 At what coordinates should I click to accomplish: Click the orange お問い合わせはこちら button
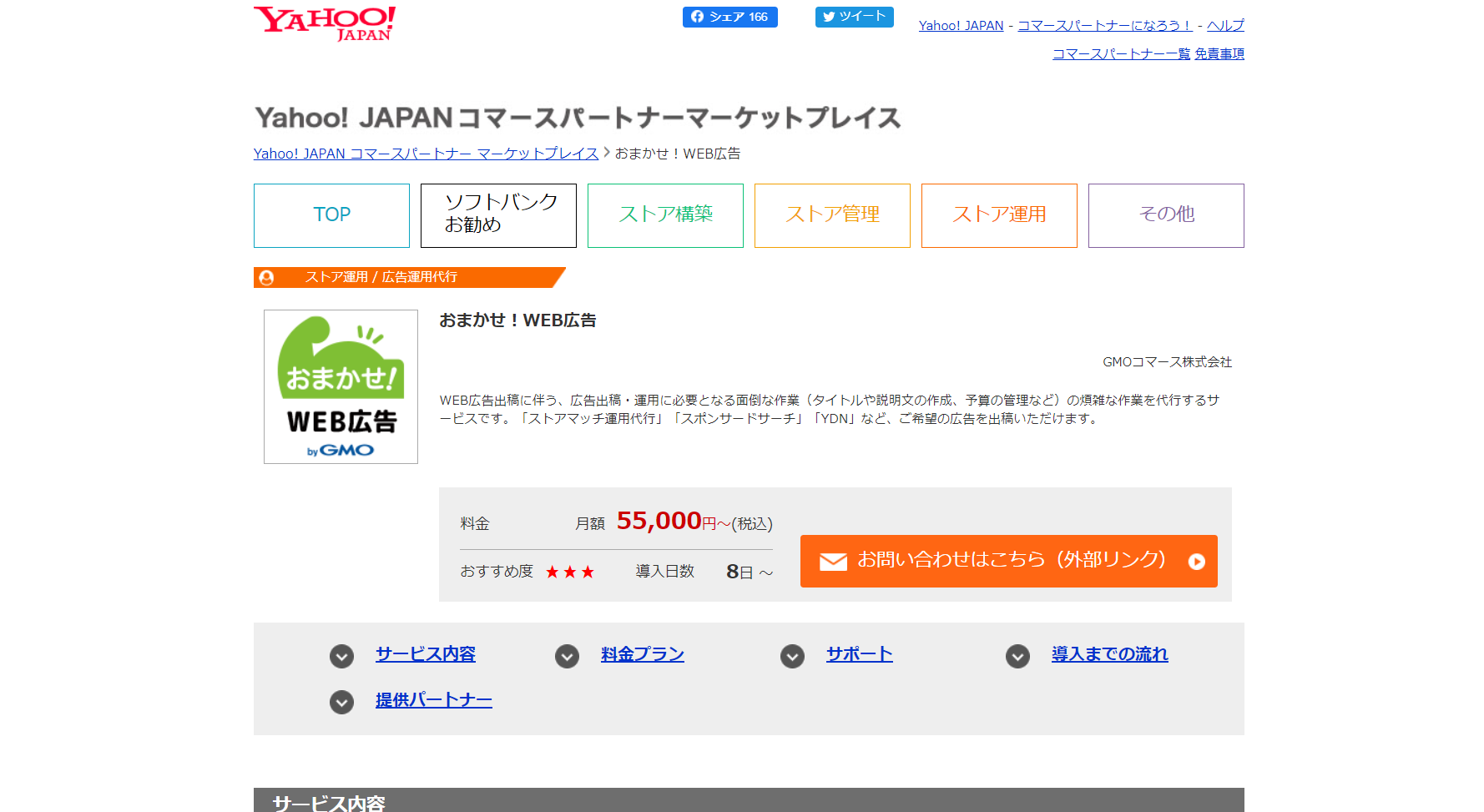tap(1008, 561)
